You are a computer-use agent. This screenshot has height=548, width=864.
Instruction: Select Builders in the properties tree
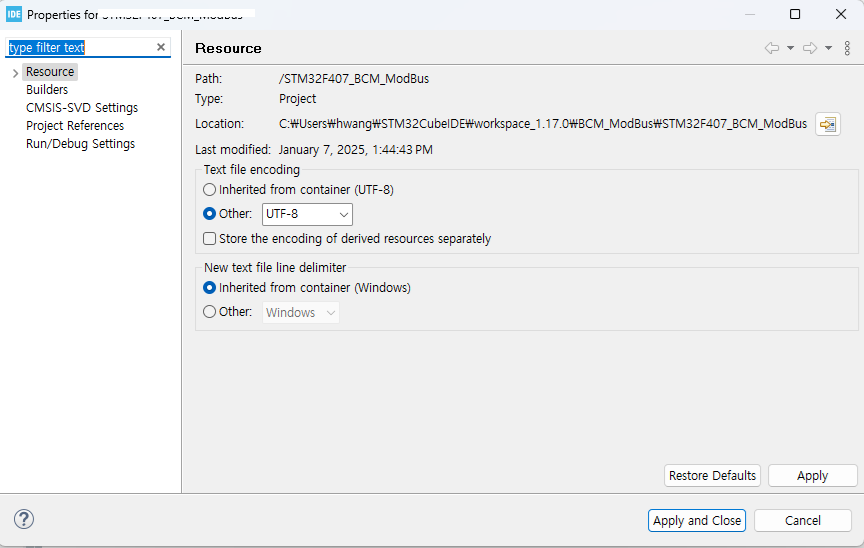(x=47, y=90)
